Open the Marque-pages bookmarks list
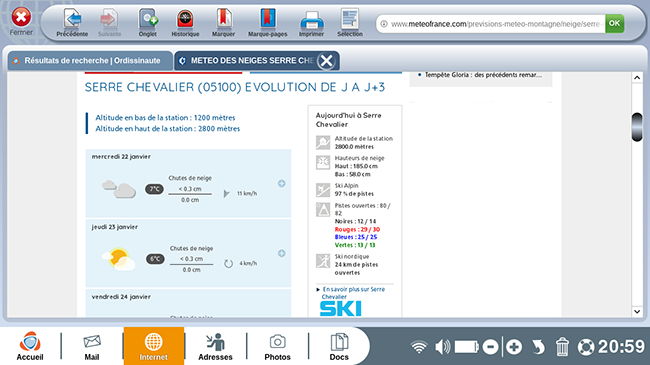Screen dimensions: 650x365 click(x=267, y=23)
